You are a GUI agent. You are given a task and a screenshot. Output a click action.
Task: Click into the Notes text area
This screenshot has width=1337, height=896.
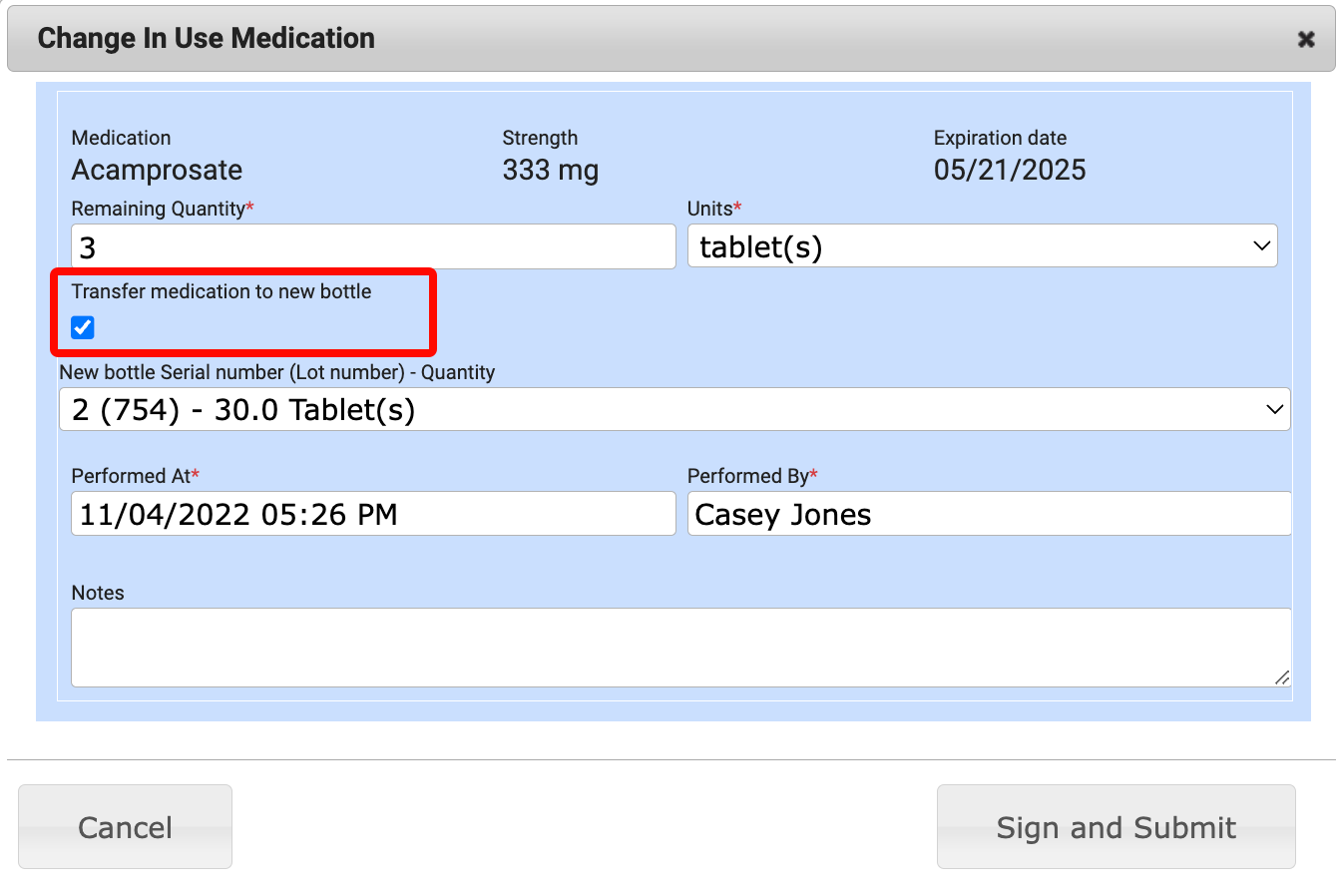[x=678, y=647]
